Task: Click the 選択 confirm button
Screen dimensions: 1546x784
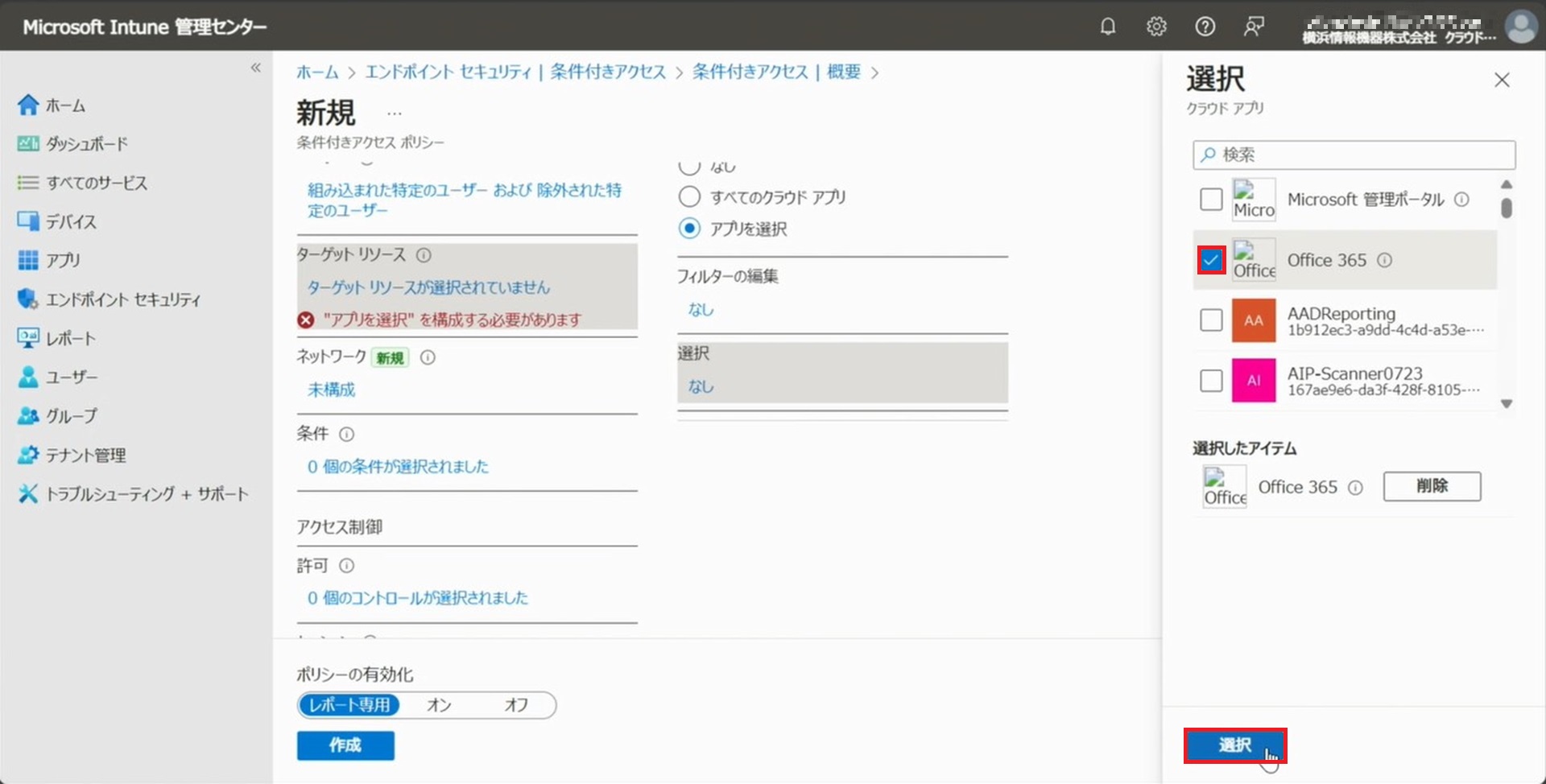Action: point(1235,745)
